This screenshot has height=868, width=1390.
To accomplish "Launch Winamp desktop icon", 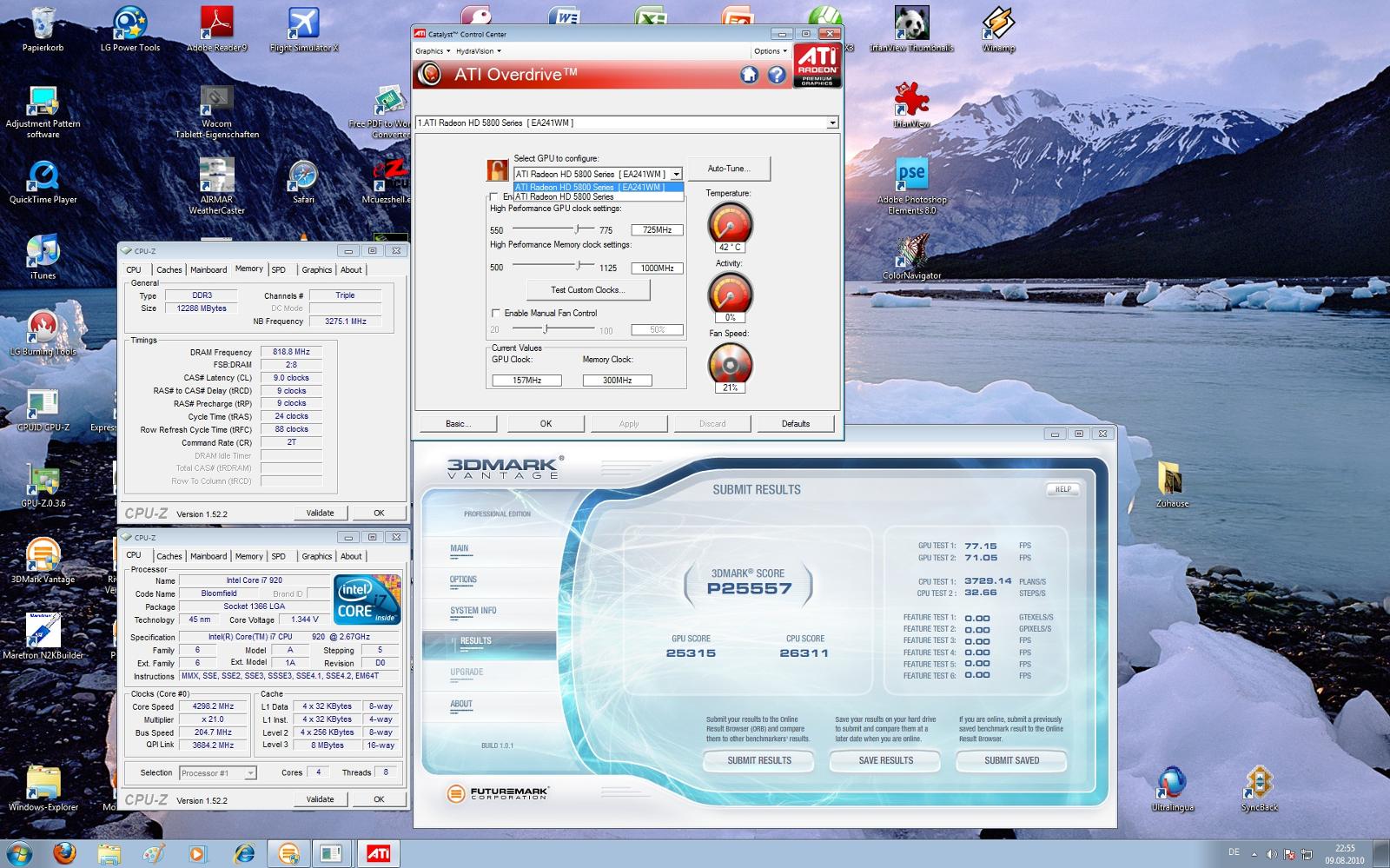I will coord(998,30).
